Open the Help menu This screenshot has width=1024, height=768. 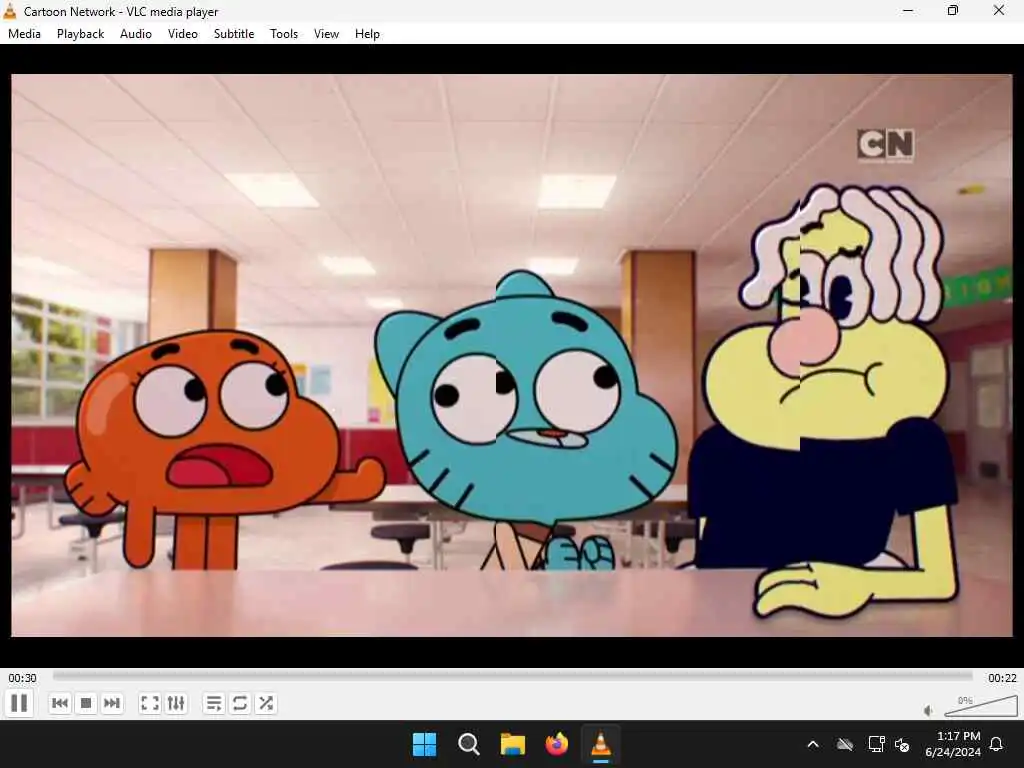coord(367,34)
